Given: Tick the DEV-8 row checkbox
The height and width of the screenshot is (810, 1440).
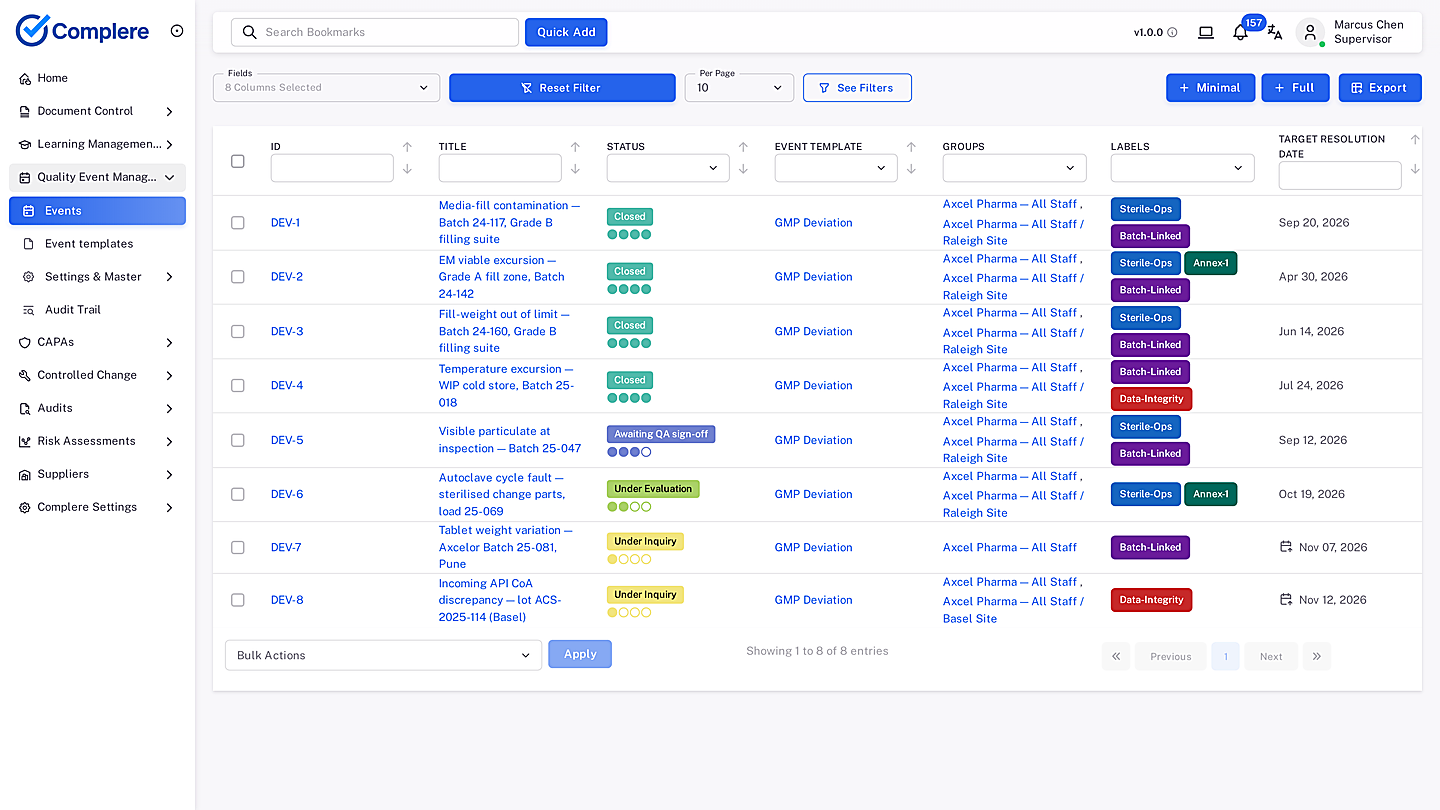Looking at the screenshot, I should click(x=238, y=600).
